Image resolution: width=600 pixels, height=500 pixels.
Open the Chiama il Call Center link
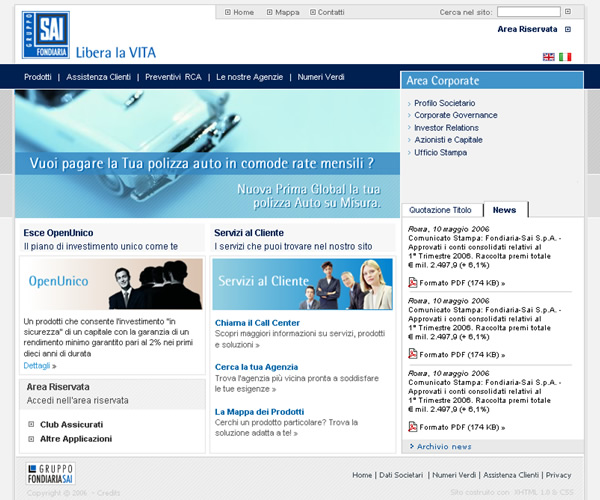257,322
